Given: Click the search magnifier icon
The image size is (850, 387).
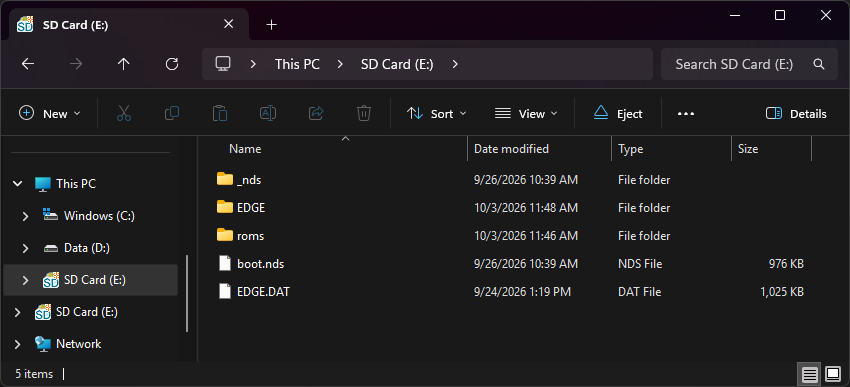Looking at the screenshot, I should coord(819,64).
